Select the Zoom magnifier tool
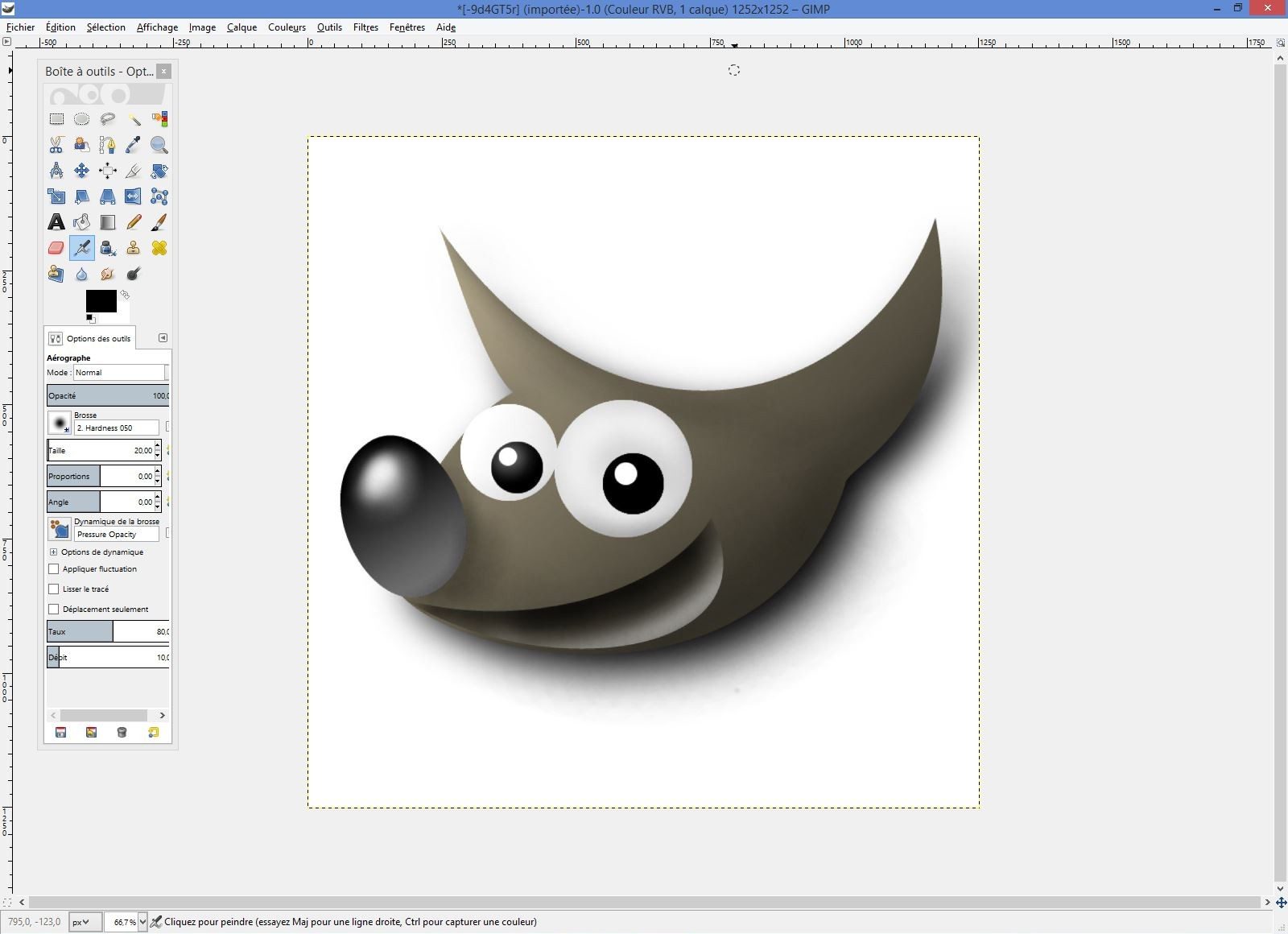The height and width of the screenshot is (934, 1288). 159,145
